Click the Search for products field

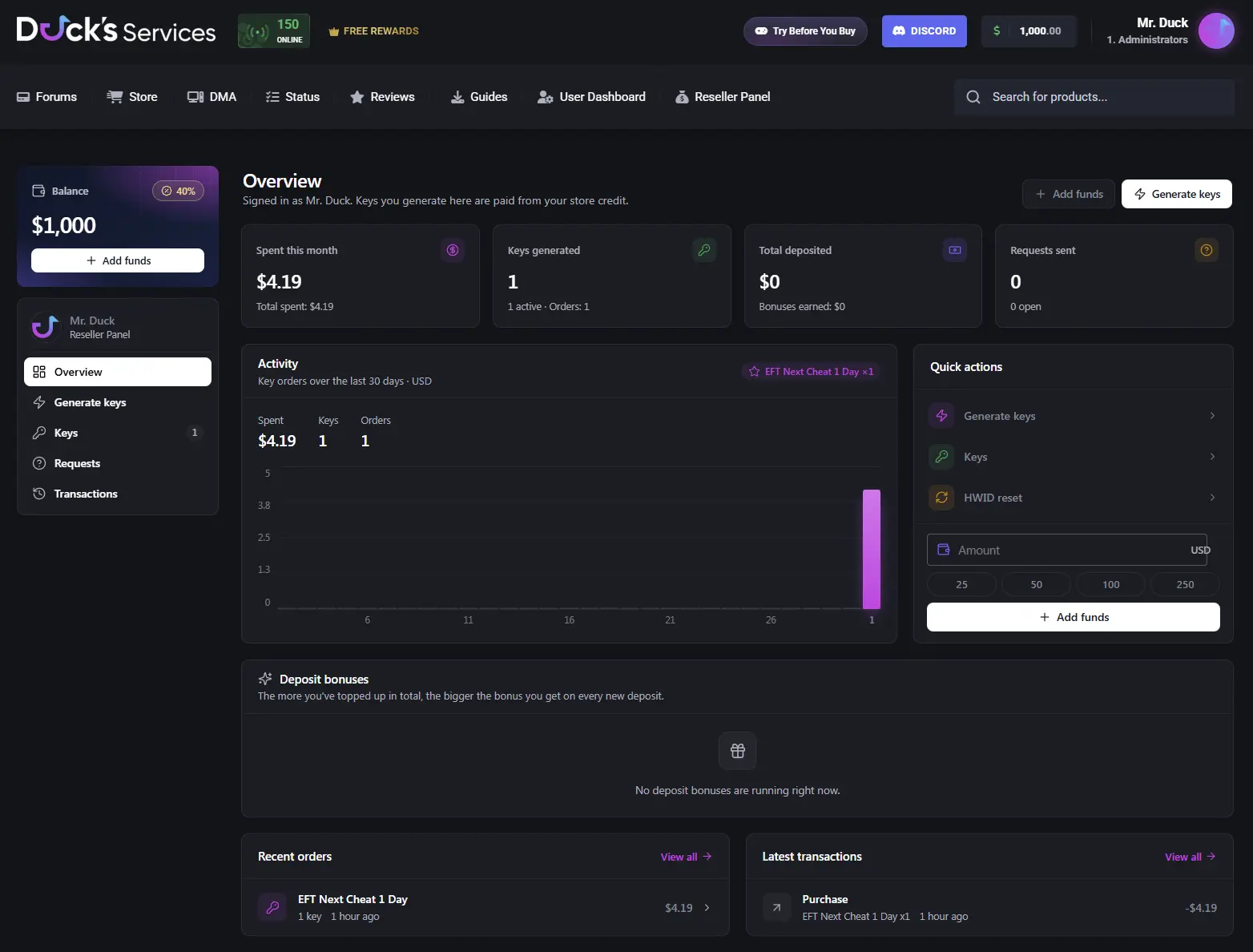(x=1094, y=97)
